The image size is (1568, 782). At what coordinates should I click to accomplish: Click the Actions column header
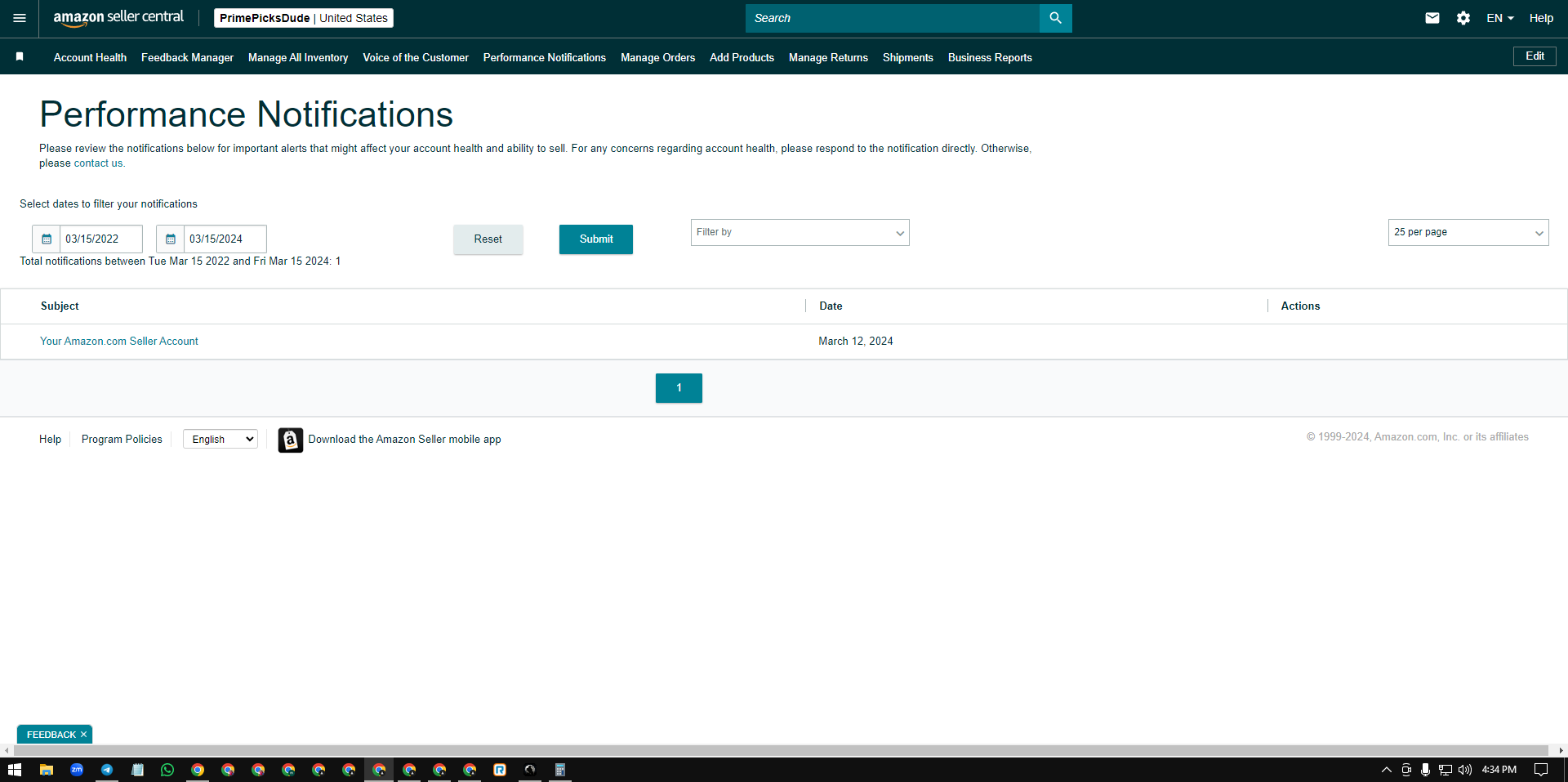(1300, 306)
